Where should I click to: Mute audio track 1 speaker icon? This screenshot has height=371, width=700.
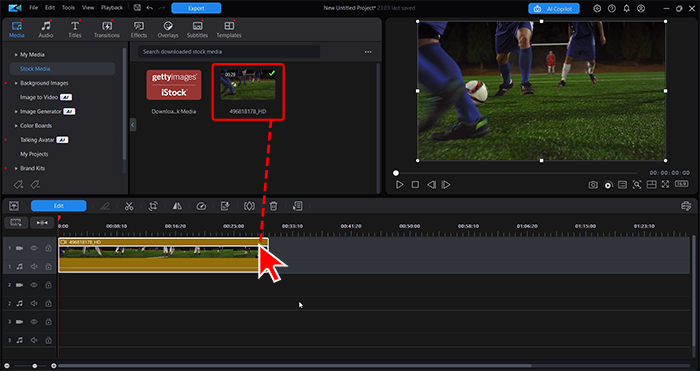[34, 267]
